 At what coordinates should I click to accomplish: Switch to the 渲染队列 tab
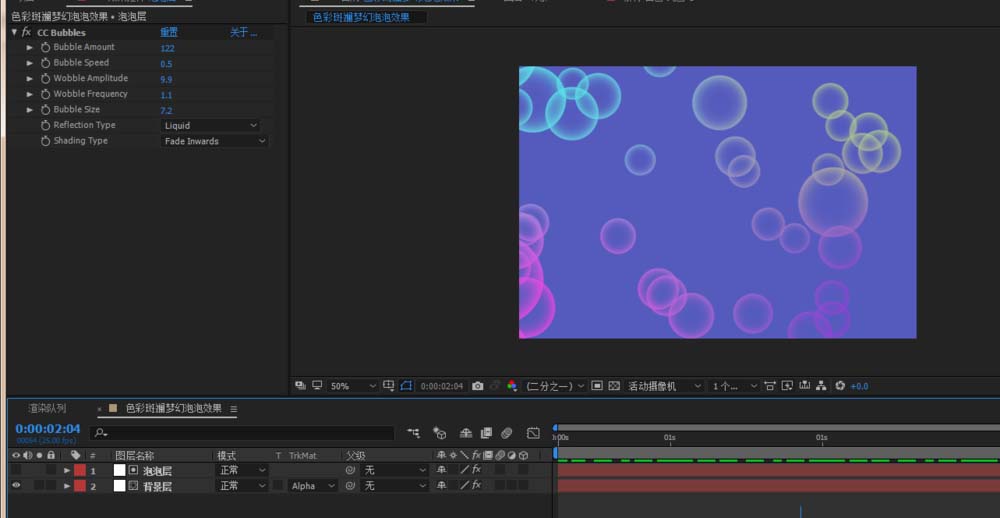click(x=47, y=409)
